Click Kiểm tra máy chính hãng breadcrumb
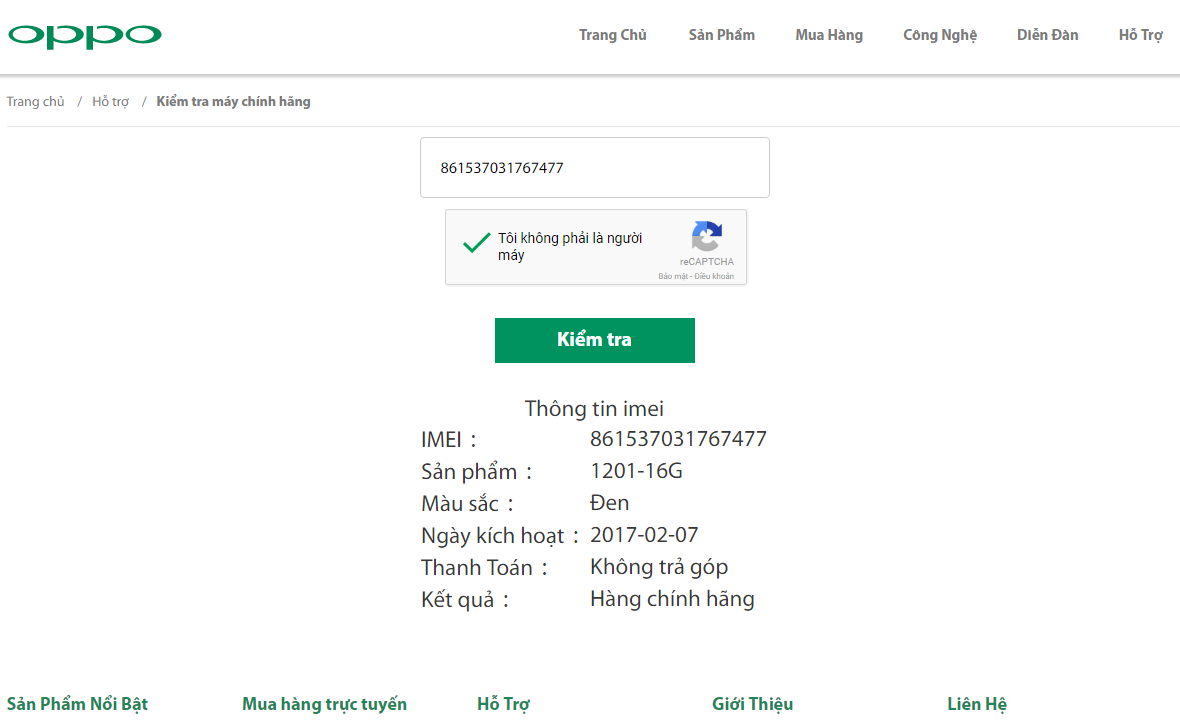The width and height of the screenshot is (1180, 720). click(233, 102)
